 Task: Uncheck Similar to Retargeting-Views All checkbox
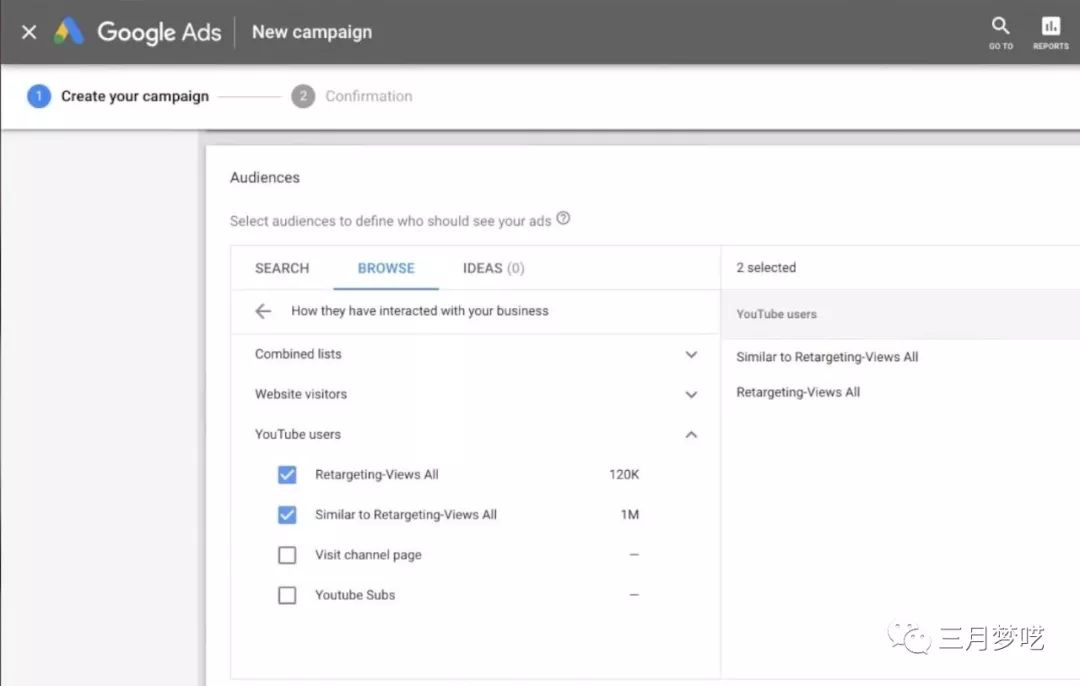pyautogui.click(x=287, y=515)
